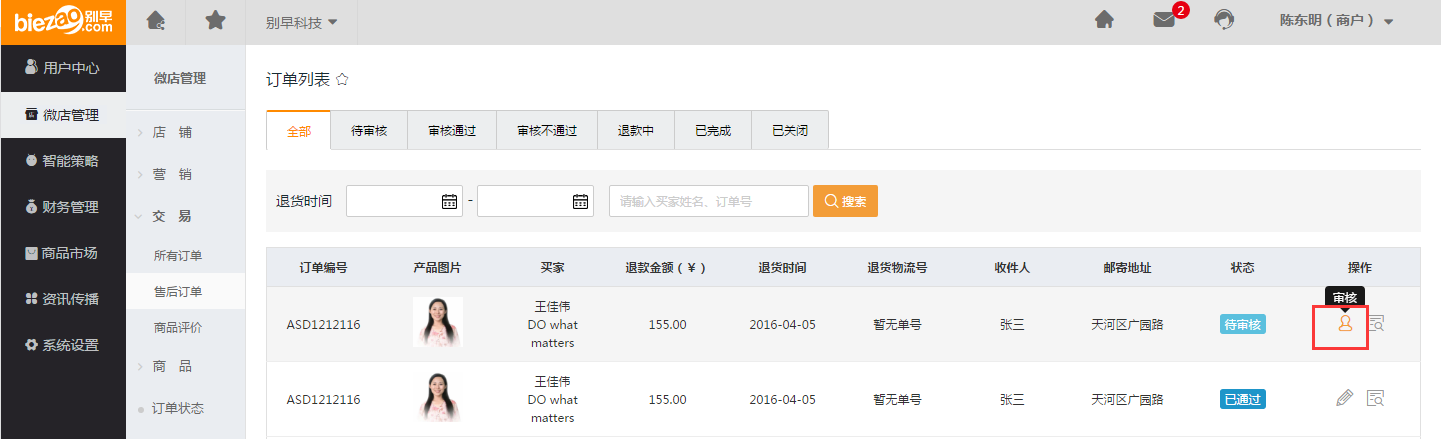Go to home via right-side house icon

[x=1105, y=20]
